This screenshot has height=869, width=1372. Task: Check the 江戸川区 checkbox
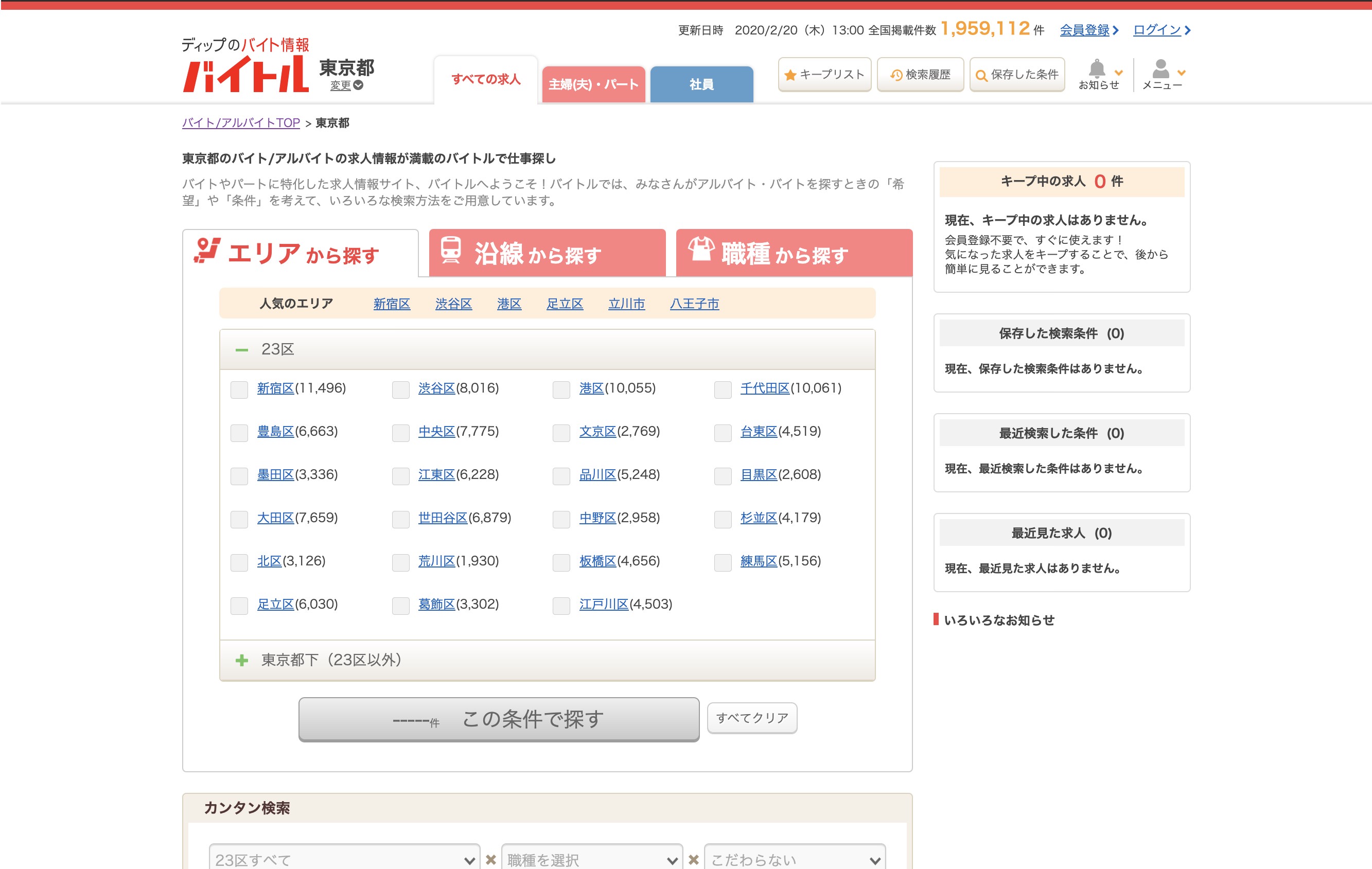(561, 606)
